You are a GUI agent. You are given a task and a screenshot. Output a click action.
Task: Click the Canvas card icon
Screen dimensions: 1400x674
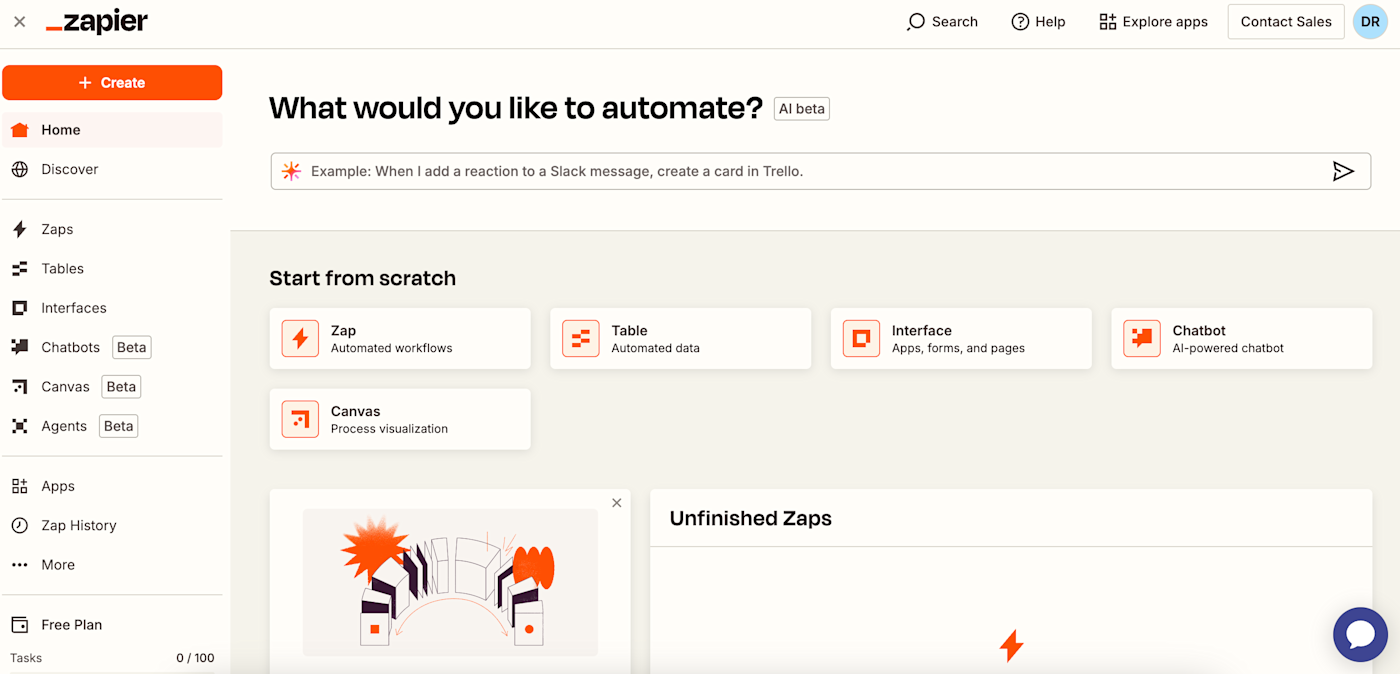(x=300, y=419)
